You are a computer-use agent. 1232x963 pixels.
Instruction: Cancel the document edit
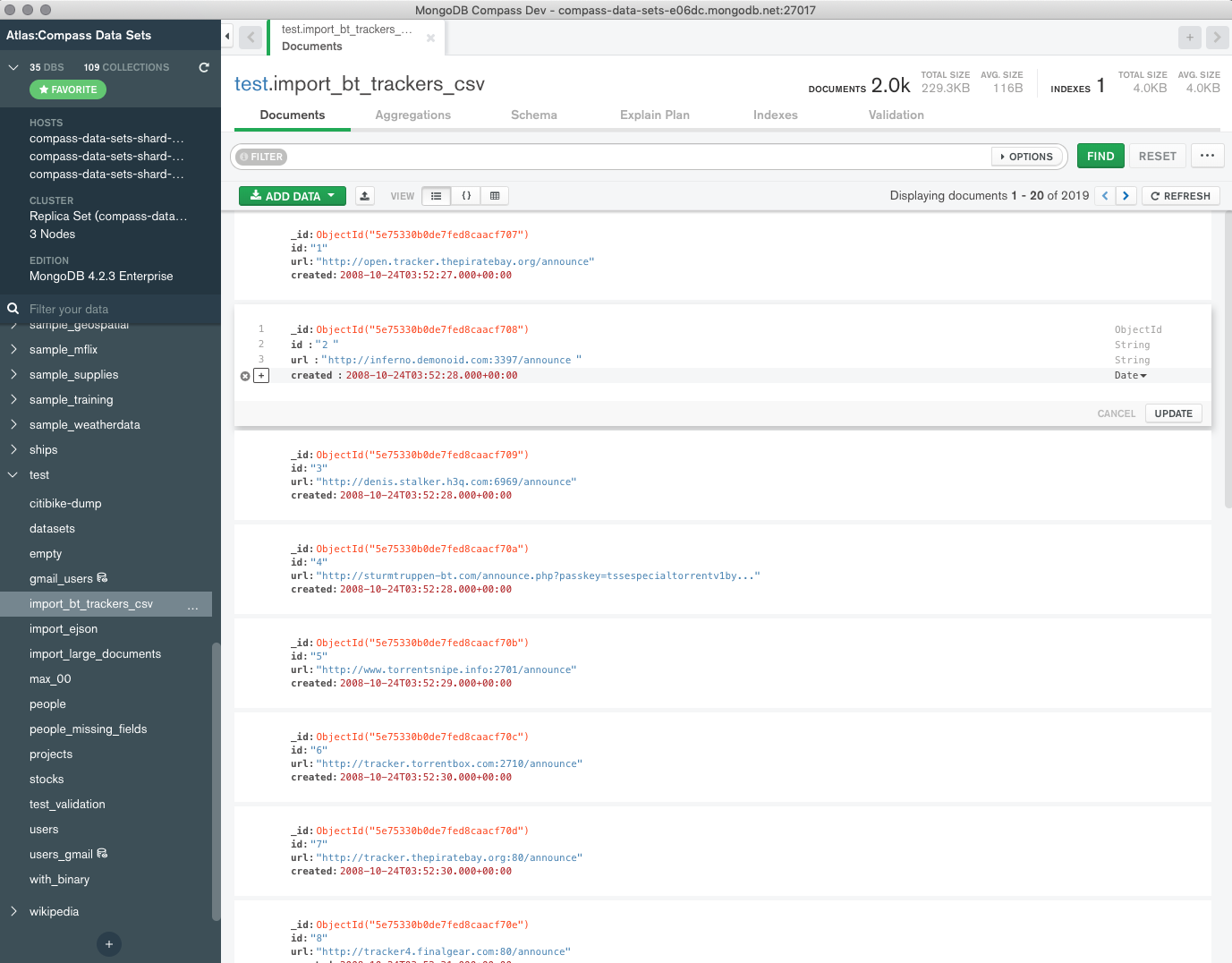(1116, 413)
